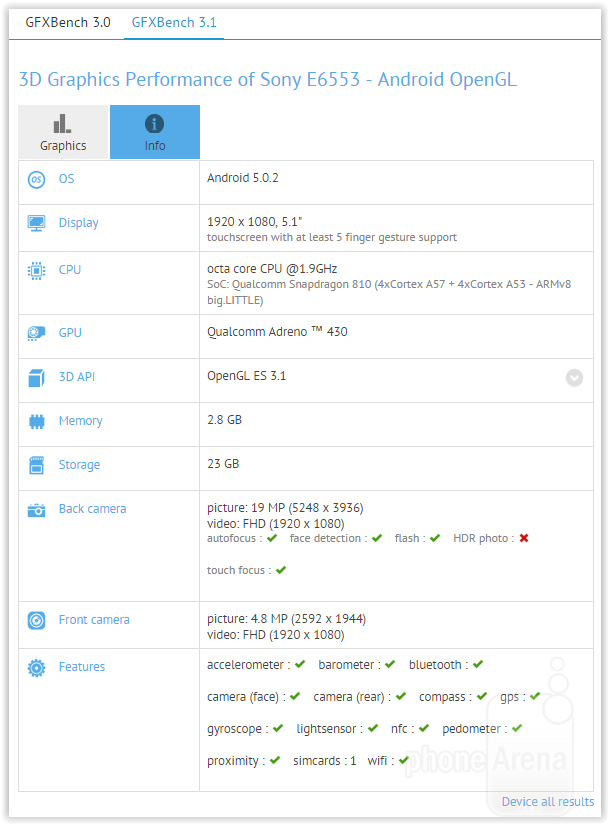Click the Back camera icon
Image resolution: width=609 pixels, height=825 pixels.
pyautogui.click(x=36, y=509)
